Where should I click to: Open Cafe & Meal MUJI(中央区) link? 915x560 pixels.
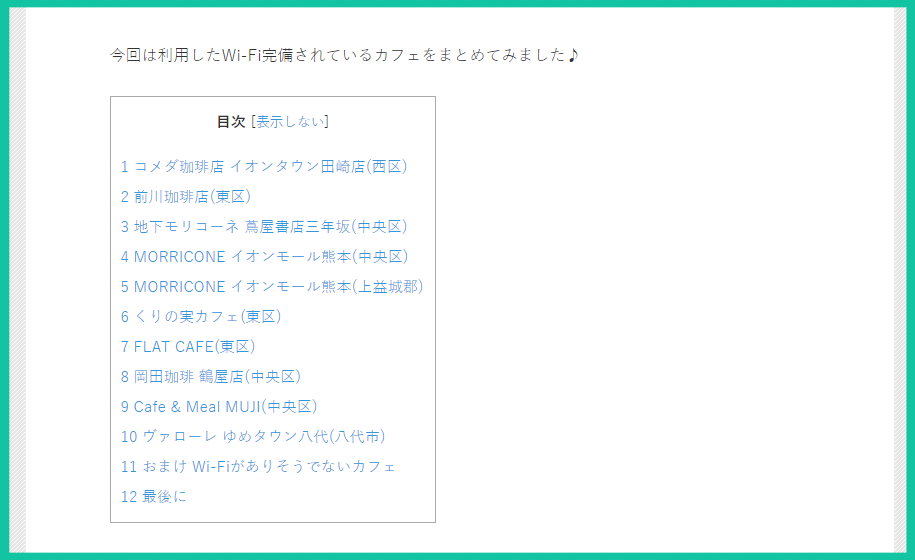click(219, 407)
